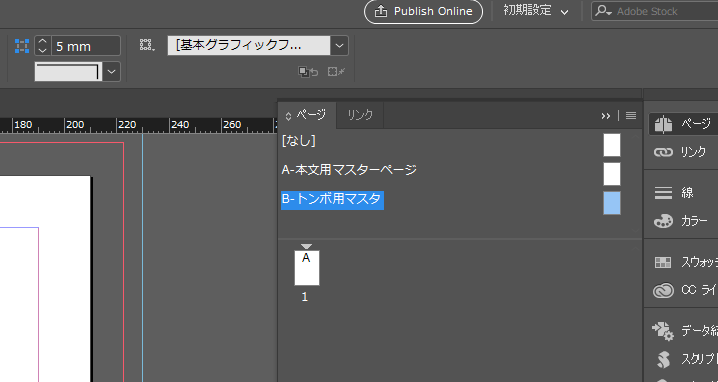Click the 5 mm value field

86,46
